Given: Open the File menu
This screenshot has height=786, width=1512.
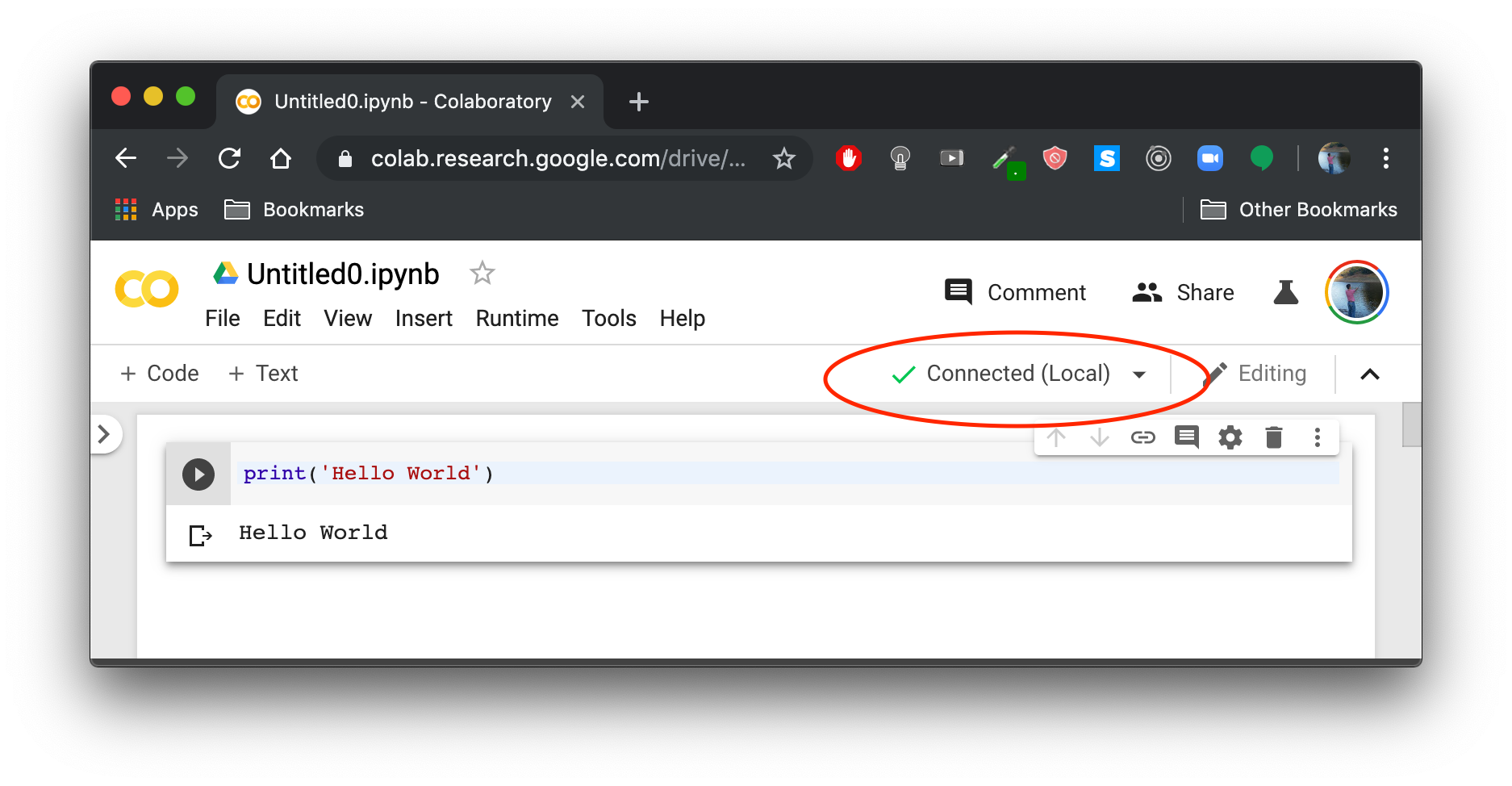Looking at the screenshot, I should [x=223, y=319].
